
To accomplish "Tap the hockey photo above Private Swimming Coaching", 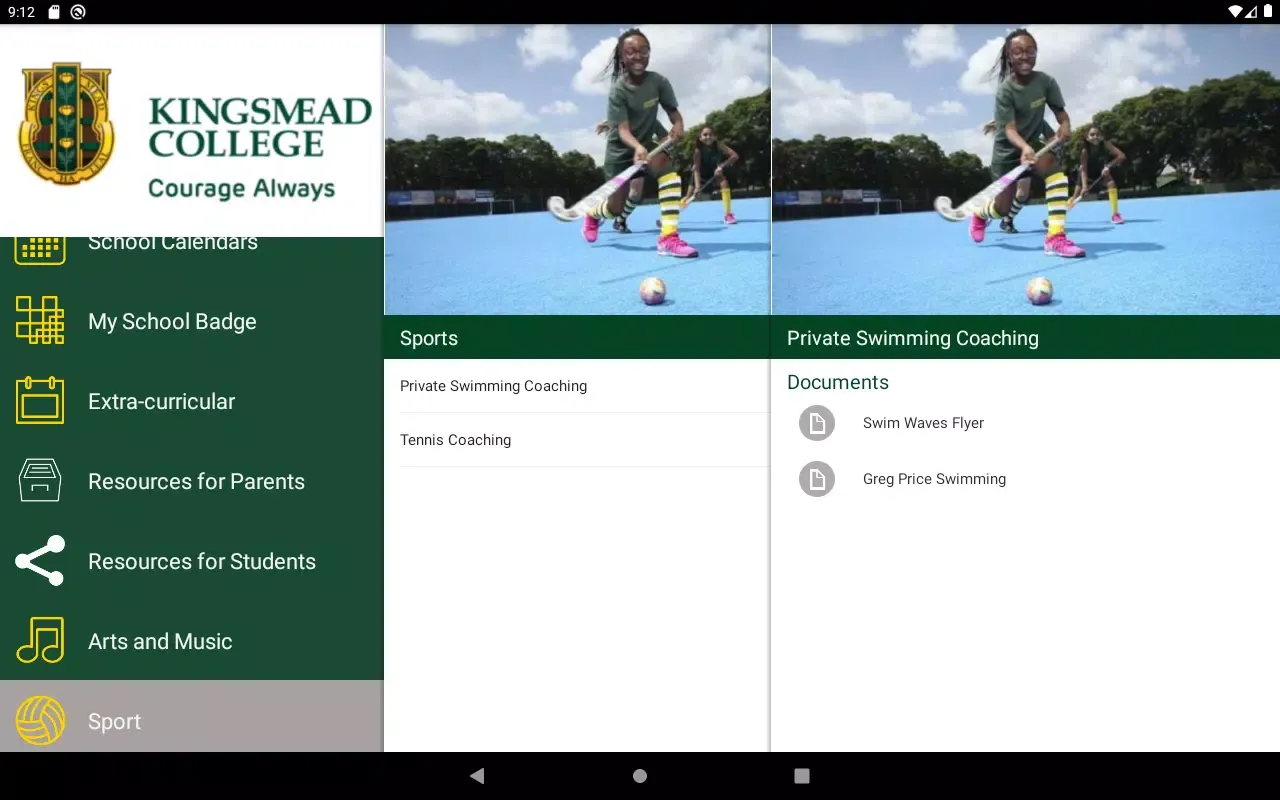I will (x=1025, y=170).
